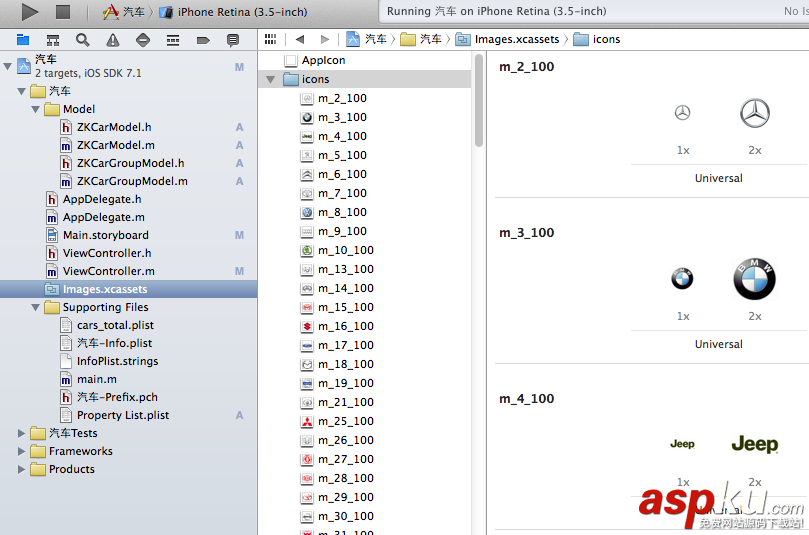The width and height of the screenshot is (809, 535).
Task: Open main.m file
Action: tap(96, 380)
